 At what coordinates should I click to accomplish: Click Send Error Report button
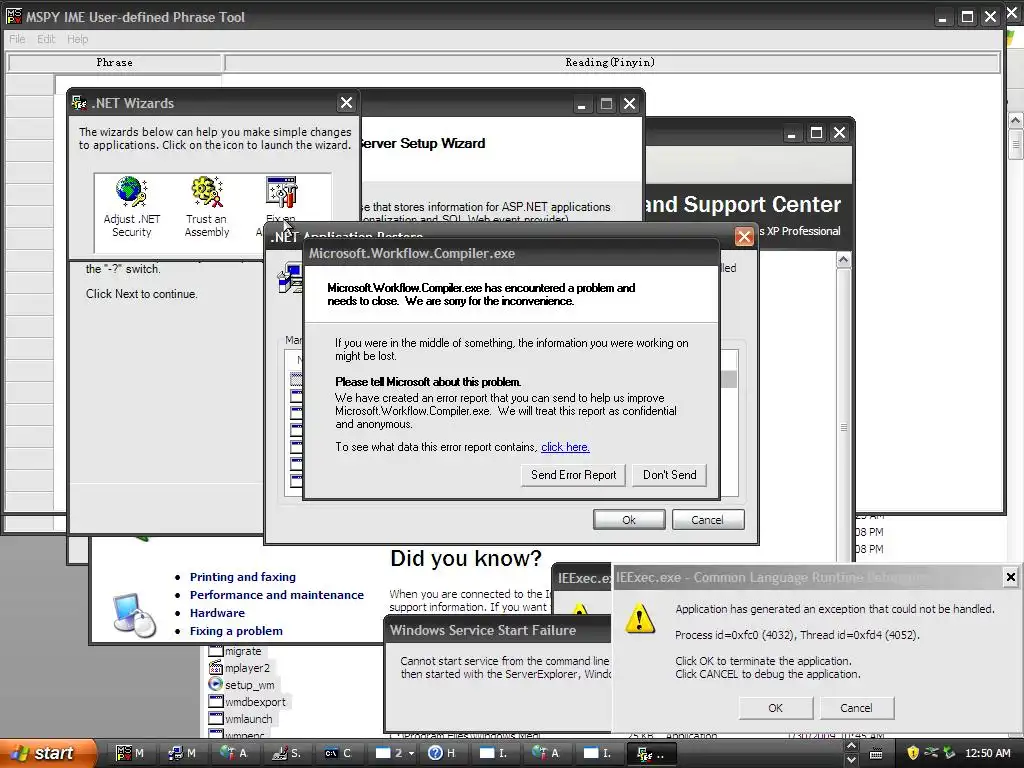[x=573, y=475]
